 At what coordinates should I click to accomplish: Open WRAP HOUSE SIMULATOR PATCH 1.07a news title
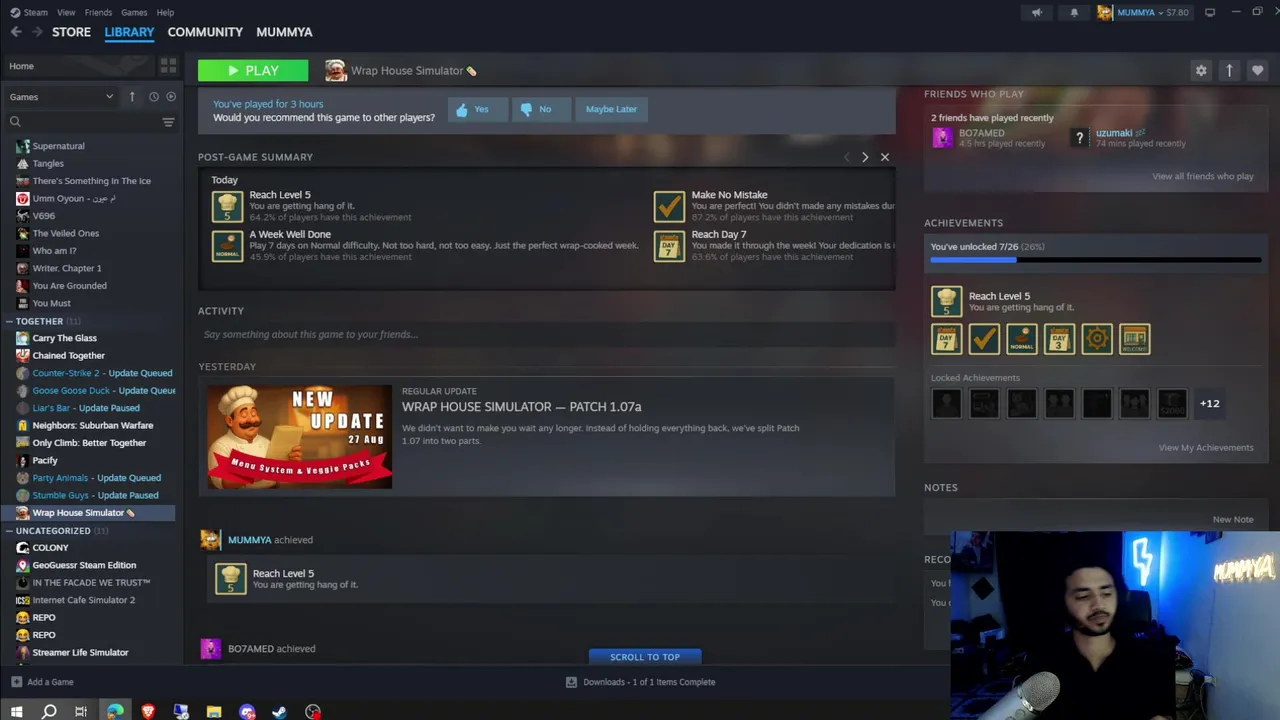click(521, 407)
